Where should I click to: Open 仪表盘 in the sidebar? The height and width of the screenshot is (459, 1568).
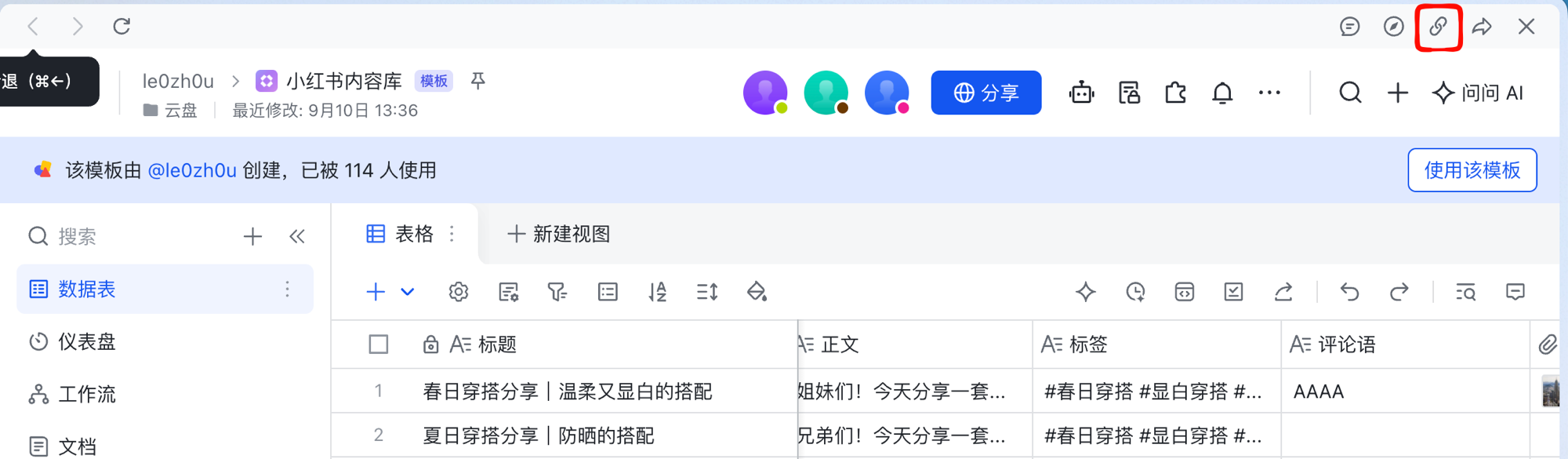pos(165,341)
